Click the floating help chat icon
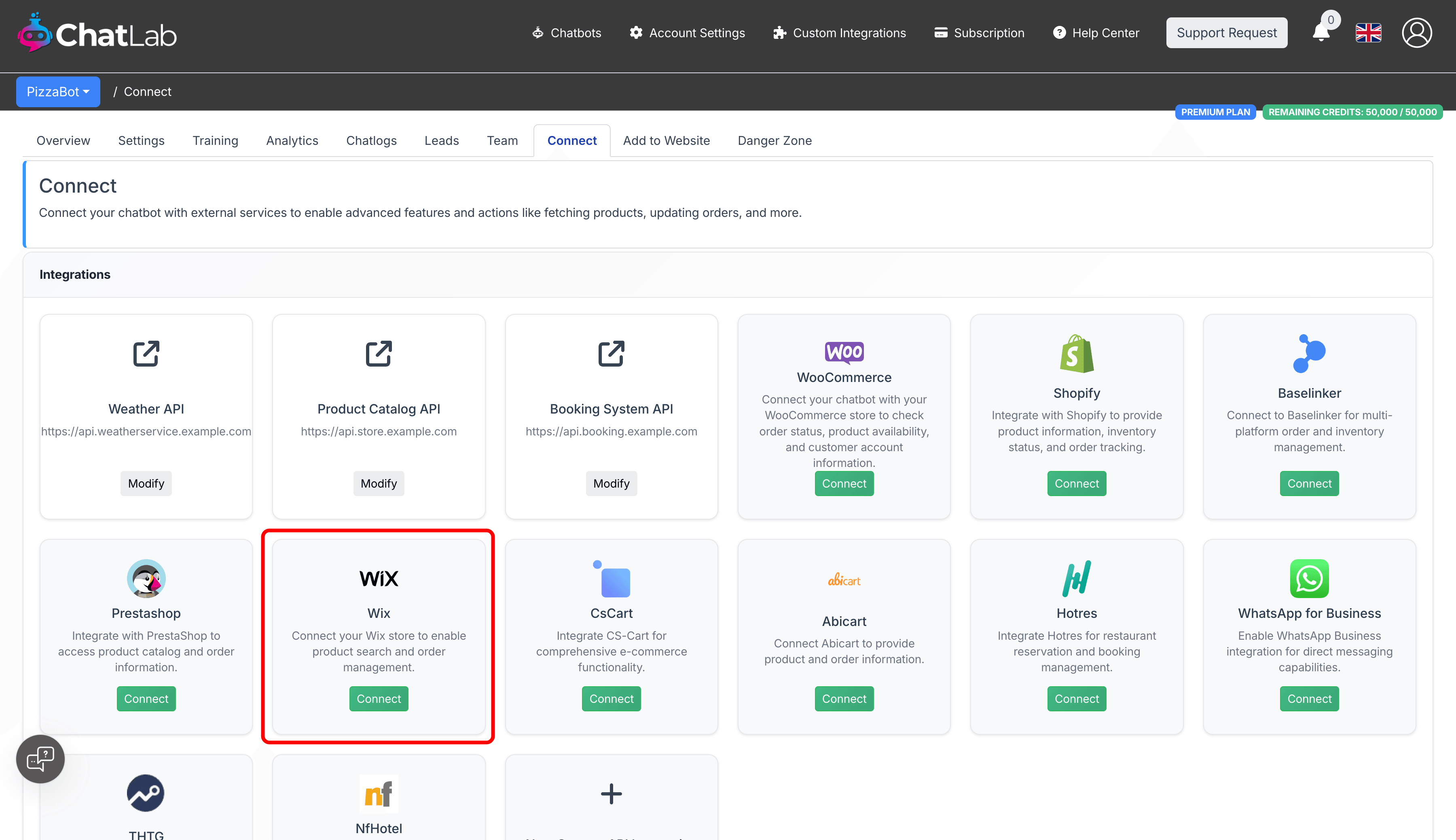Image resolution: width=1456 pixels, height=840 pixels. click(40, 759)
